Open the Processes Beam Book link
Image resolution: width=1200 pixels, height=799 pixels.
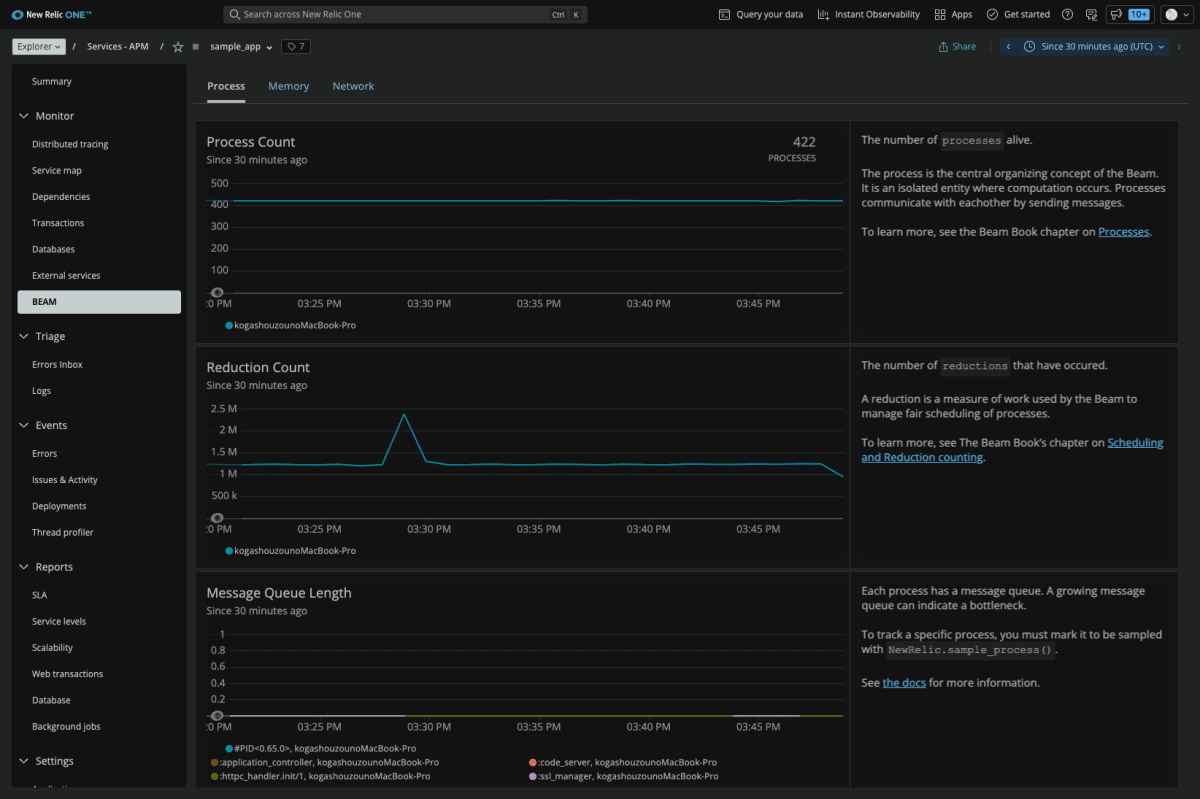1124,232
